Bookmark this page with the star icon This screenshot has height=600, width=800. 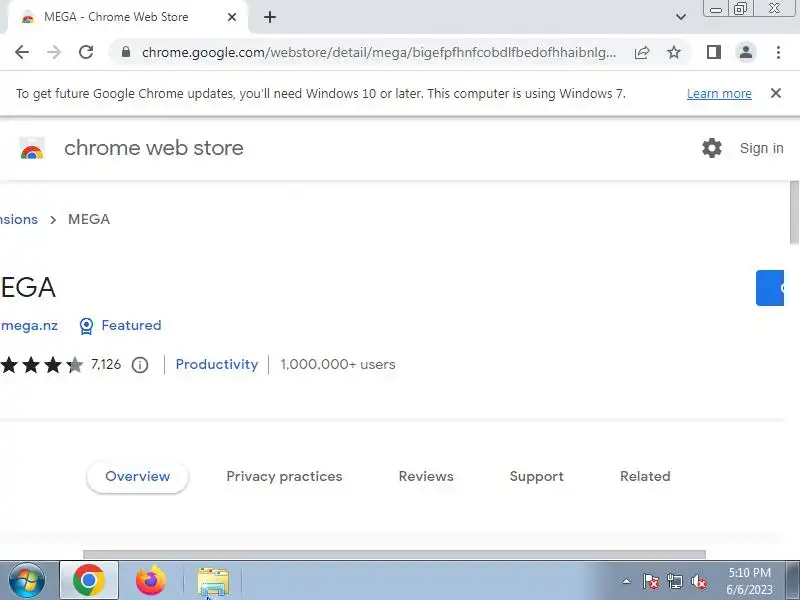[674, 52]
